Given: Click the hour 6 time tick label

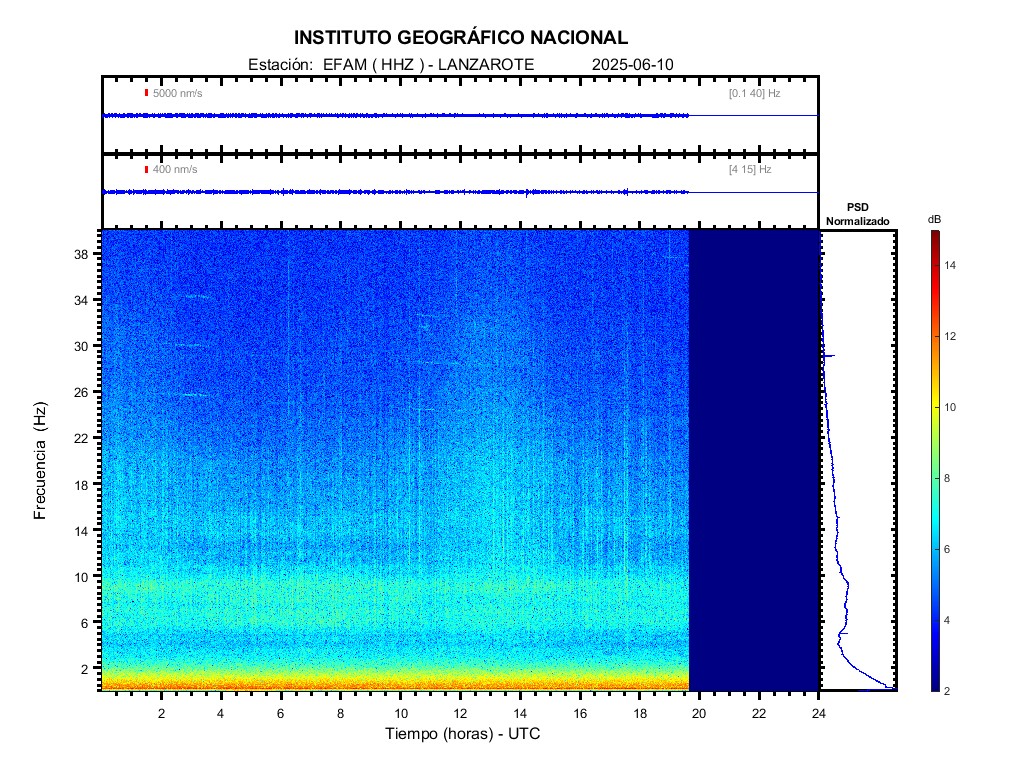Looking at the screenshot, I should pos(281,713).
